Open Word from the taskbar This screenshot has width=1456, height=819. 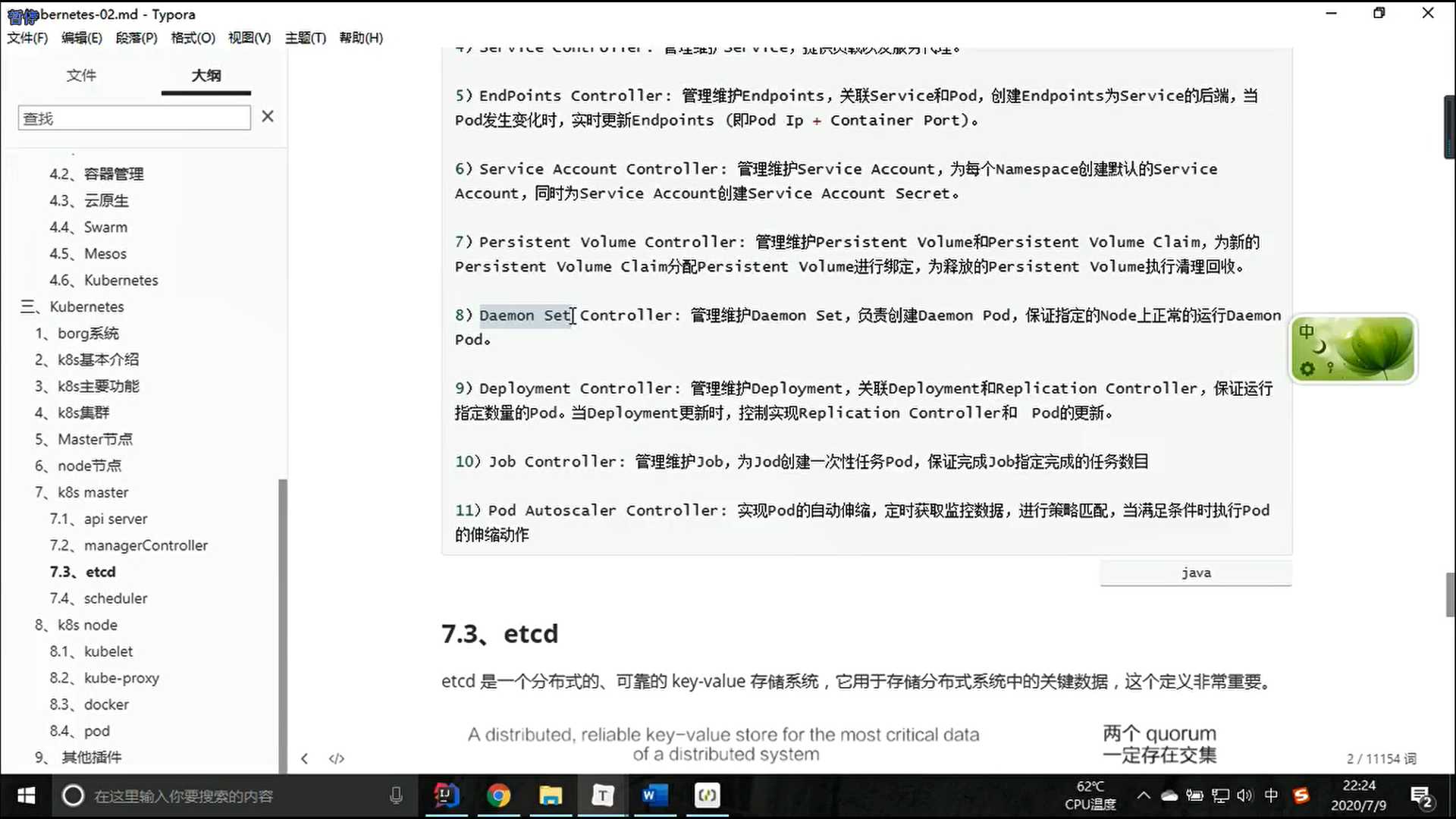(x=654, y=795)
